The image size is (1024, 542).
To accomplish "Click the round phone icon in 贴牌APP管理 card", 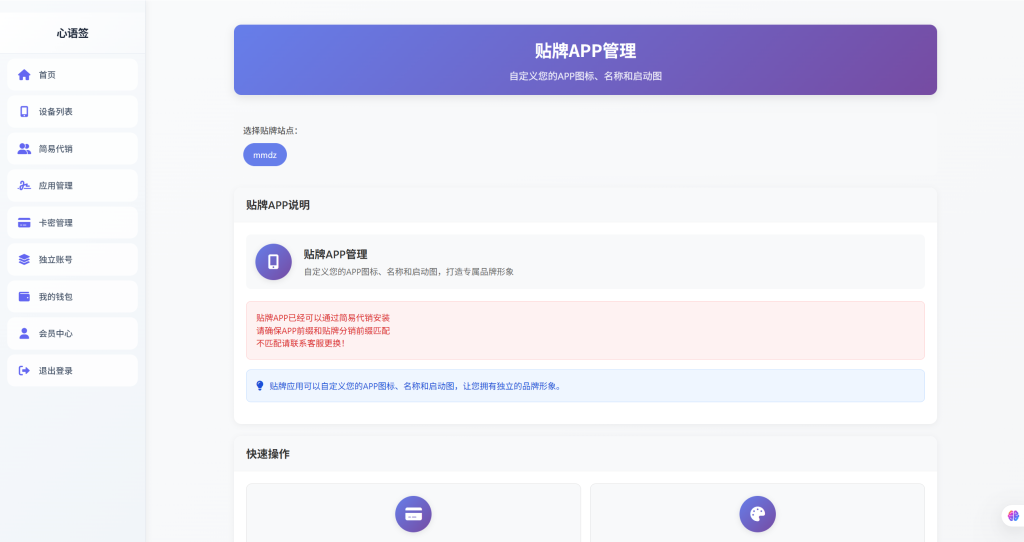I will [273, 262].
